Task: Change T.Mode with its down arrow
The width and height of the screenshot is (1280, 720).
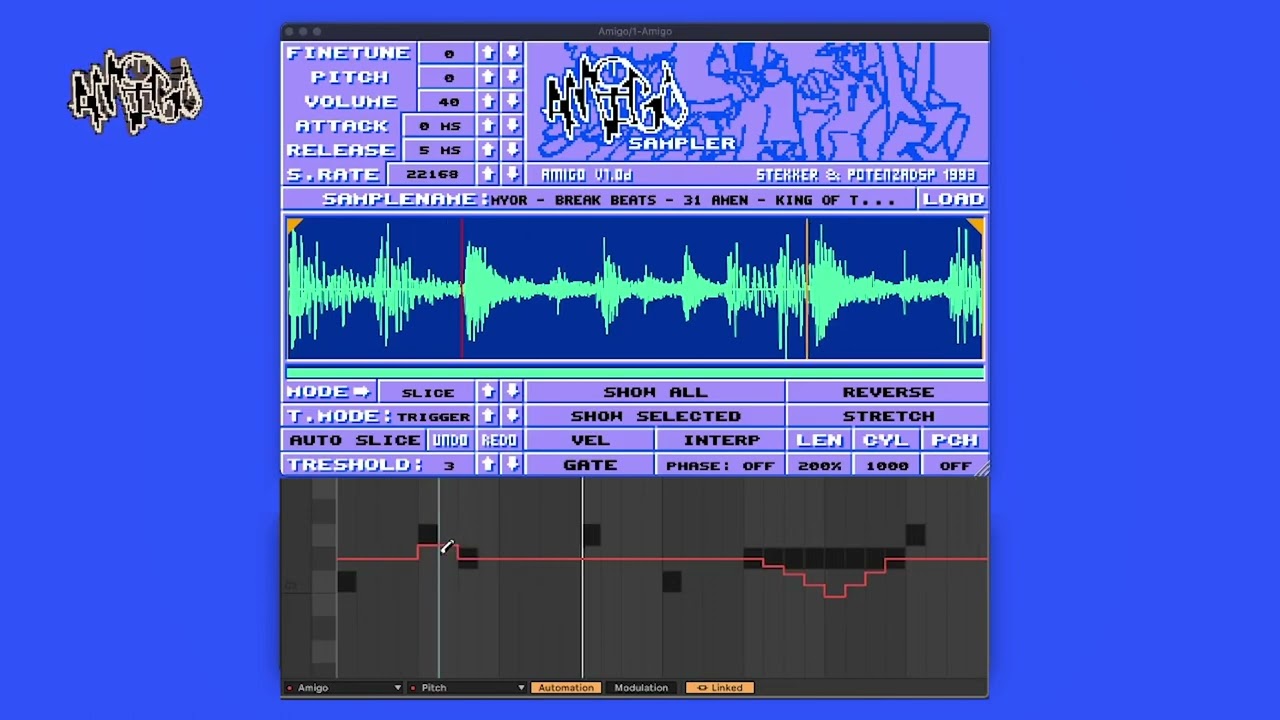Action: click(x=512, y=416)
